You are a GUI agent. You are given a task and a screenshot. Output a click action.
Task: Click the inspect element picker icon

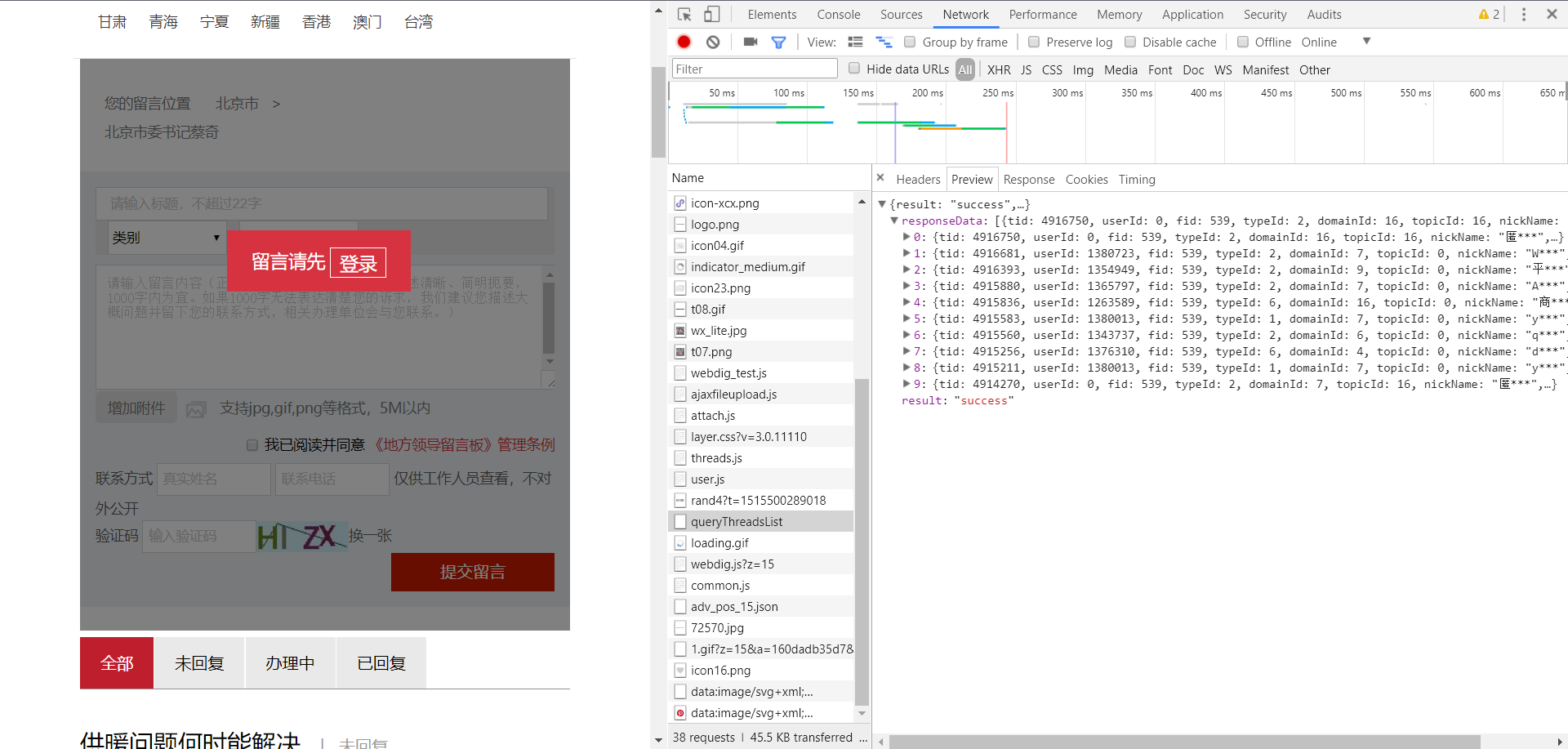(684, 15)
